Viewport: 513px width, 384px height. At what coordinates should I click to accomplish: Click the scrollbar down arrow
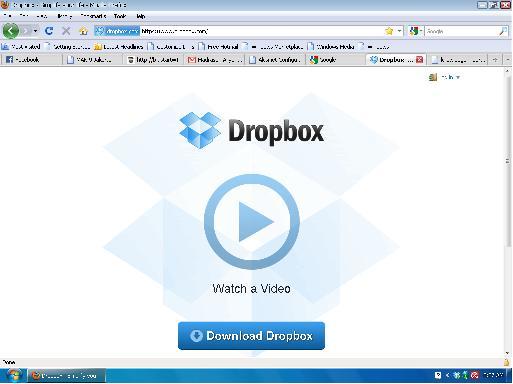coord(508,354)
